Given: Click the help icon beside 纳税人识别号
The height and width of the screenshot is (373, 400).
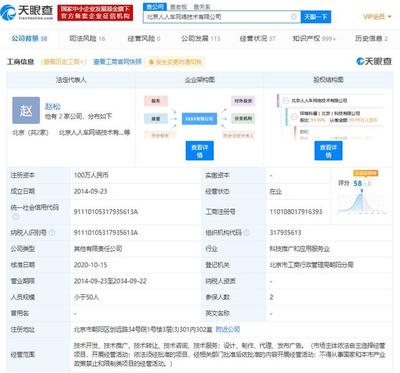Looking at the screenshot, I should tap(52, 232).
